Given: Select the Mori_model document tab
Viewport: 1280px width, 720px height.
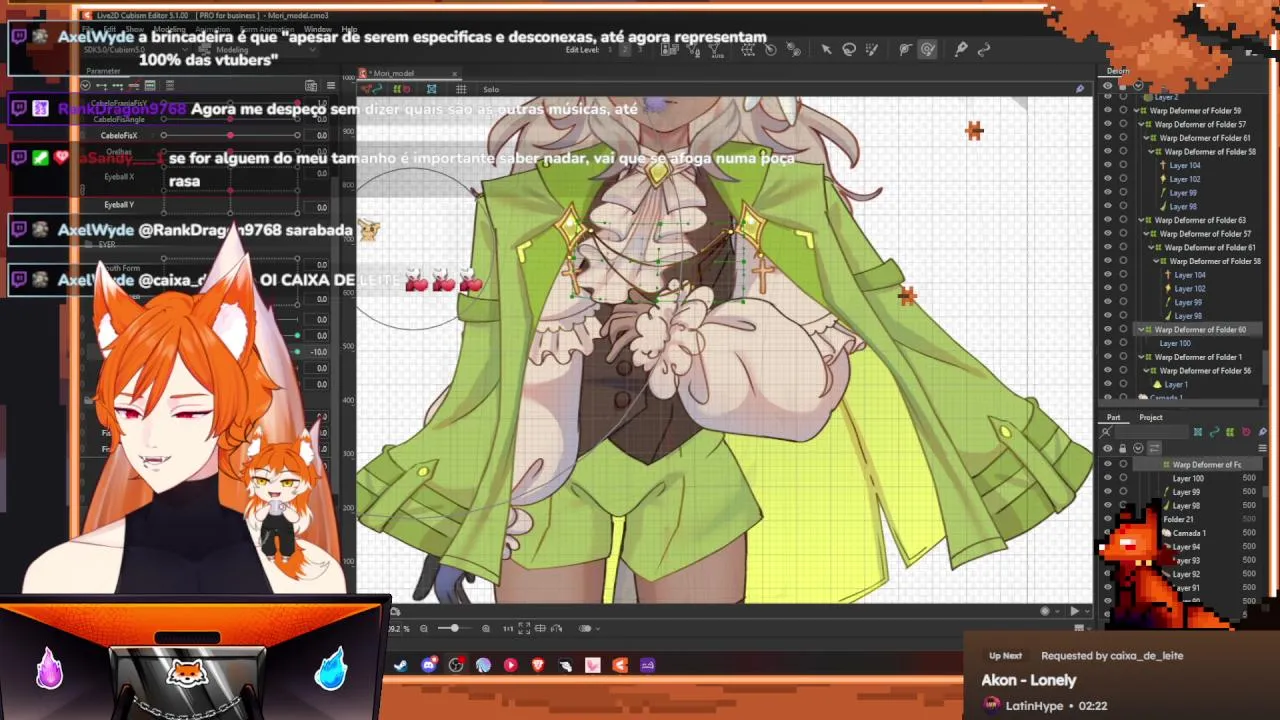Looking at the screenshot, I should (408, 73).
